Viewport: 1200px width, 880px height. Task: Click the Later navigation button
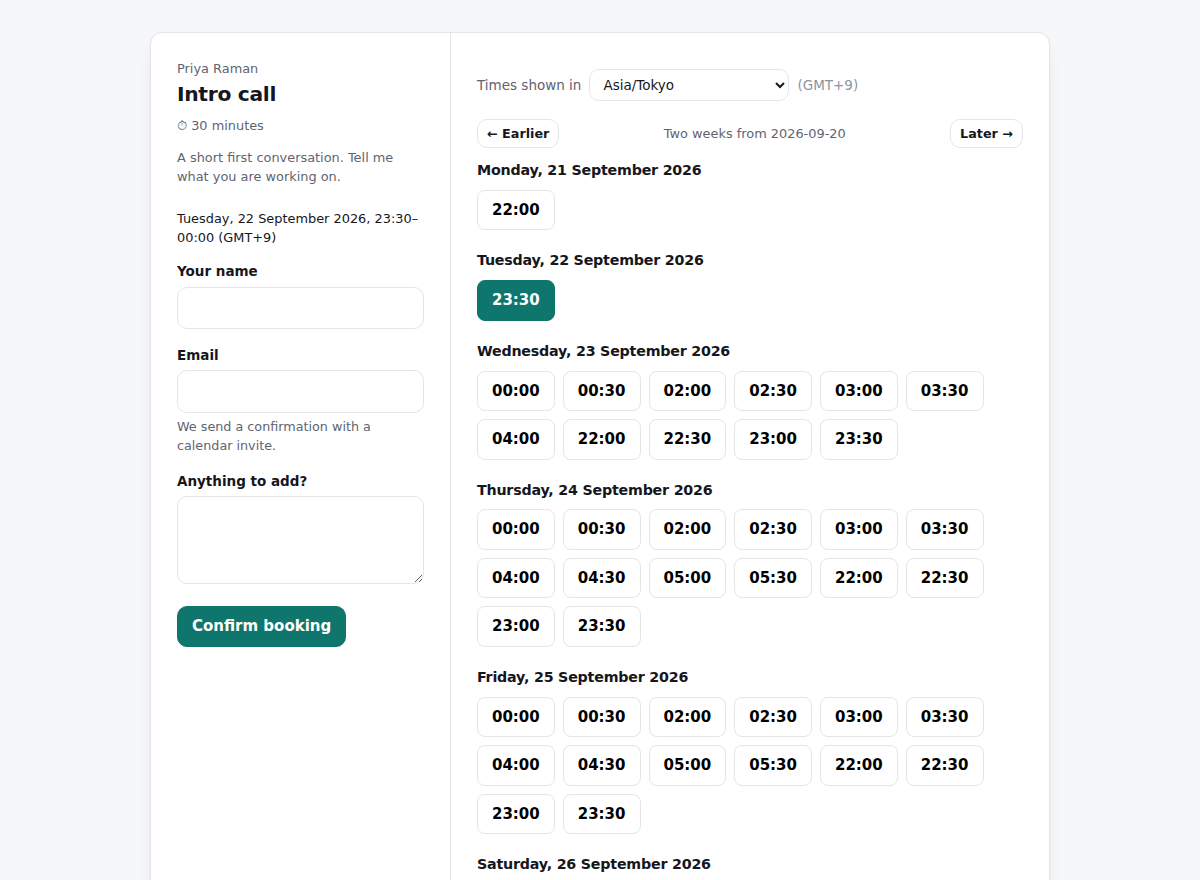pyautogui.click(x=986, y=134)
